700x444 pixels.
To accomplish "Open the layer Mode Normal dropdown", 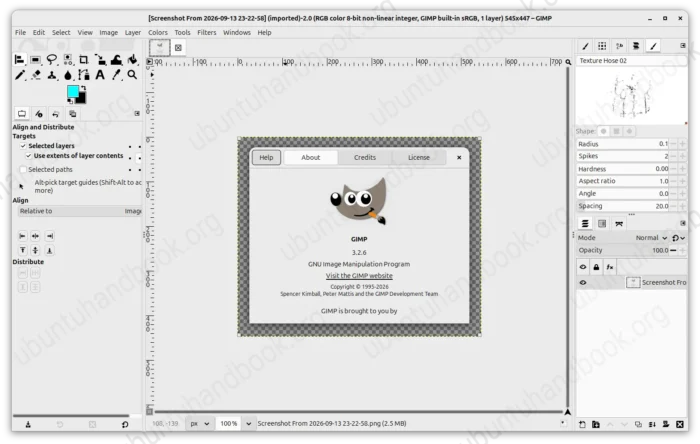I will [x=651, y=238].
